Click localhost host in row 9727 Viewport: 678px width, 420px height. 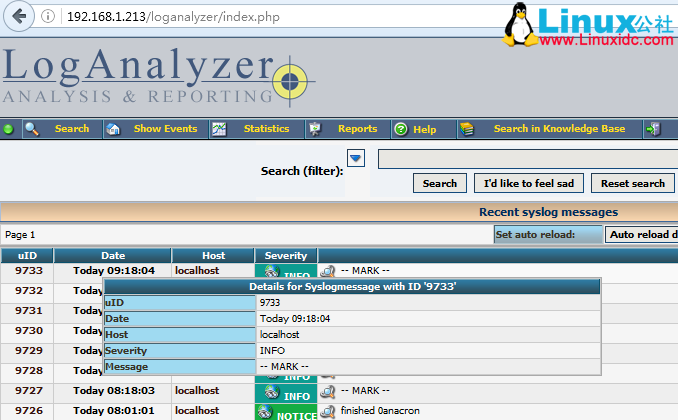197,391
